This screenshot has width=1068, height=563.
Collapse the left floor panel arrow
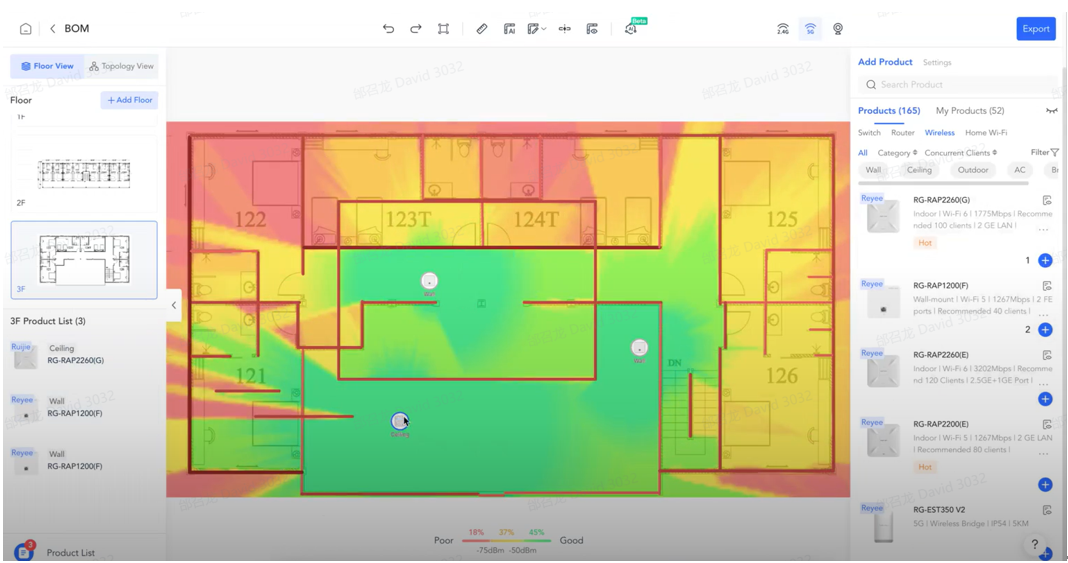tap(173, 305)
